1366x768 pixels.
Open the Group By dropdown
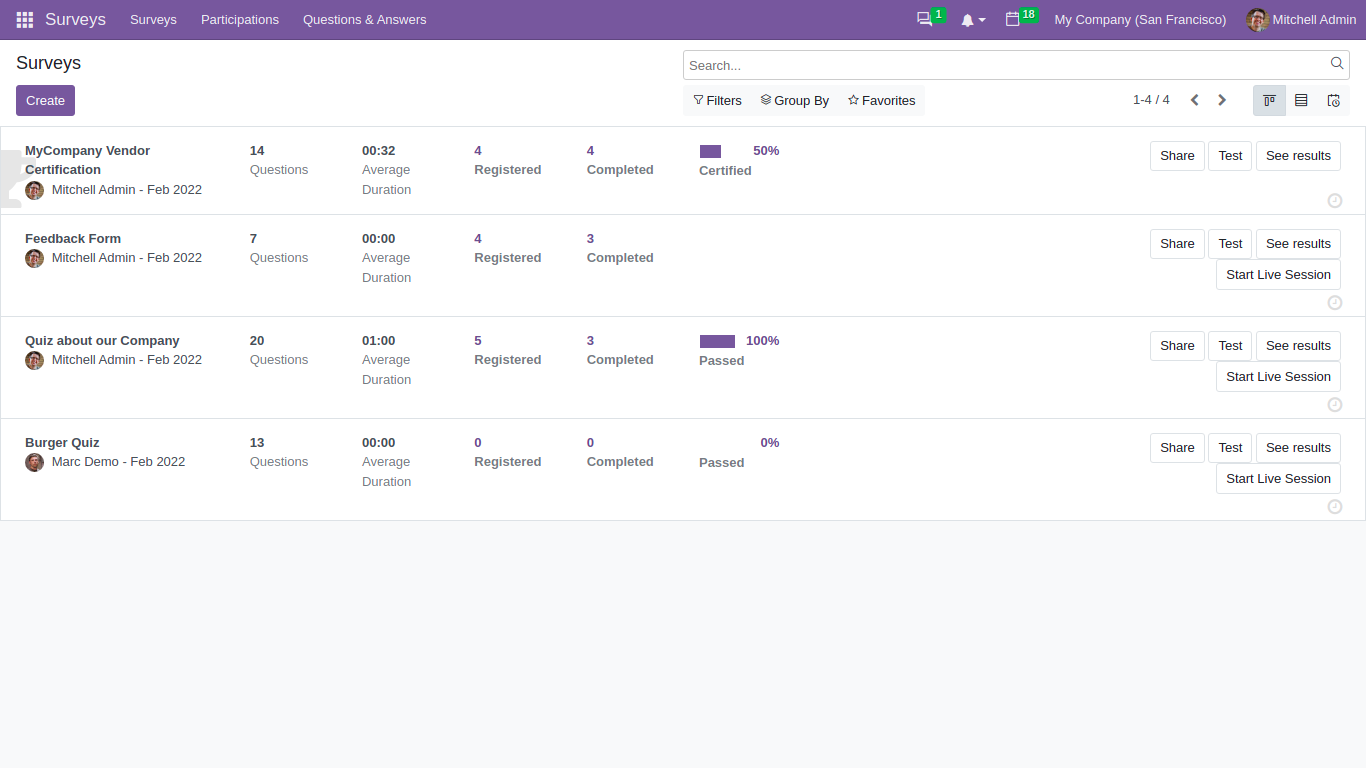[x=795, y=100]
